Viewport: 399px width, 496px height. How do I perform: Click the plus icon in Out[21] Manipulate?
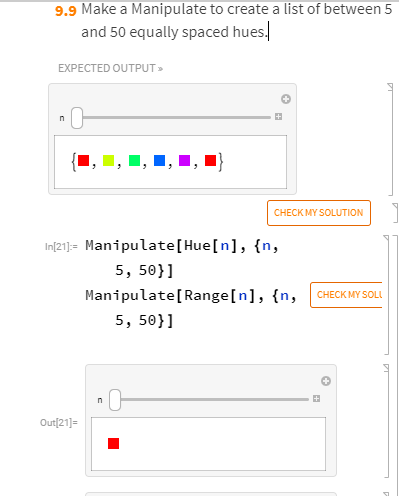click(326, 381)
